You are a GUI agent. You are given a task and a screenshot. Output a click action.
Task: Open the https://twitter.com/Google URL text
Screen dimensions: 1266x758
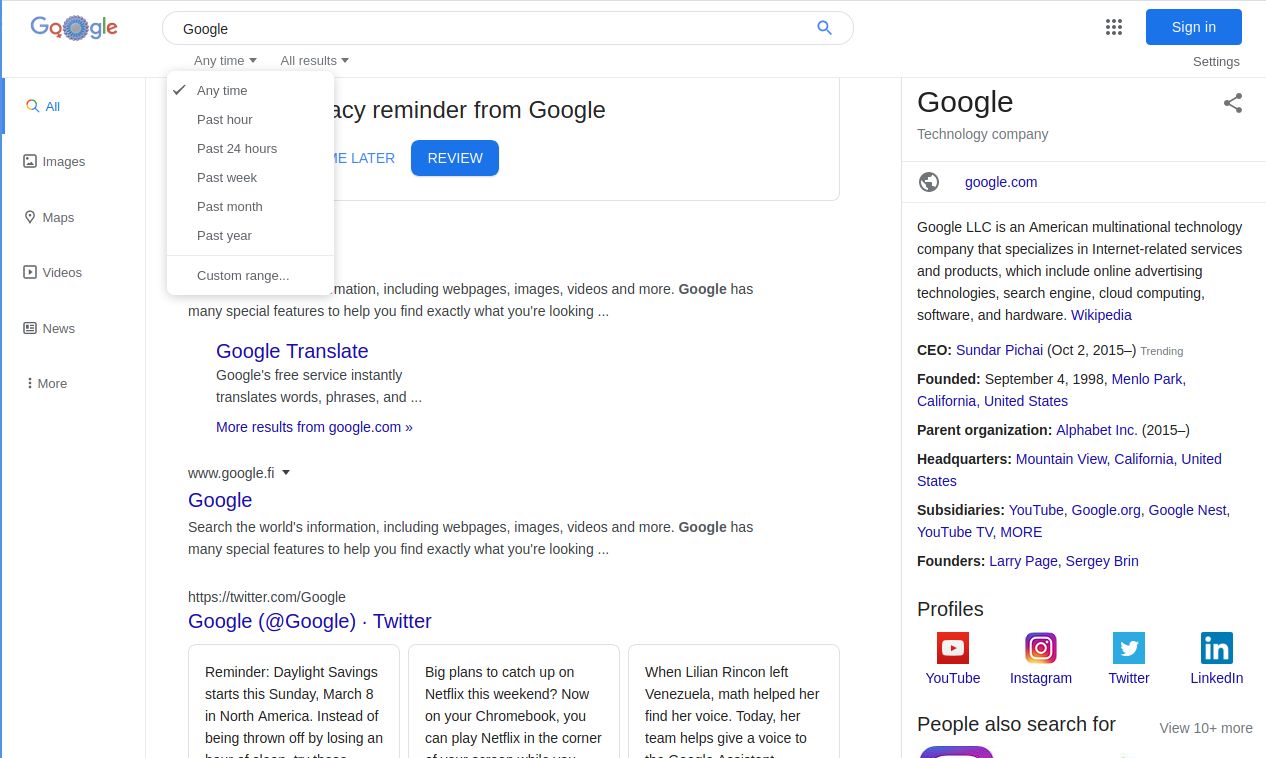pos(267,597)
